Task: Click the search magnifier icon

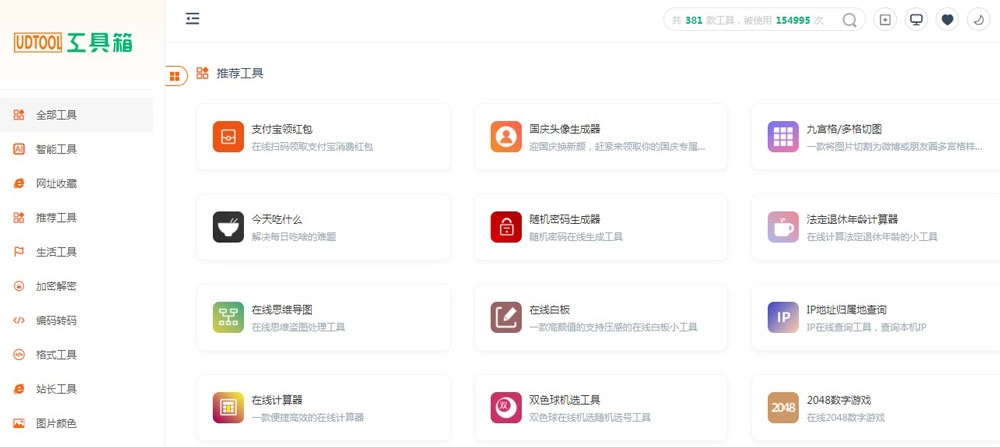Action: tap(849, 20)
